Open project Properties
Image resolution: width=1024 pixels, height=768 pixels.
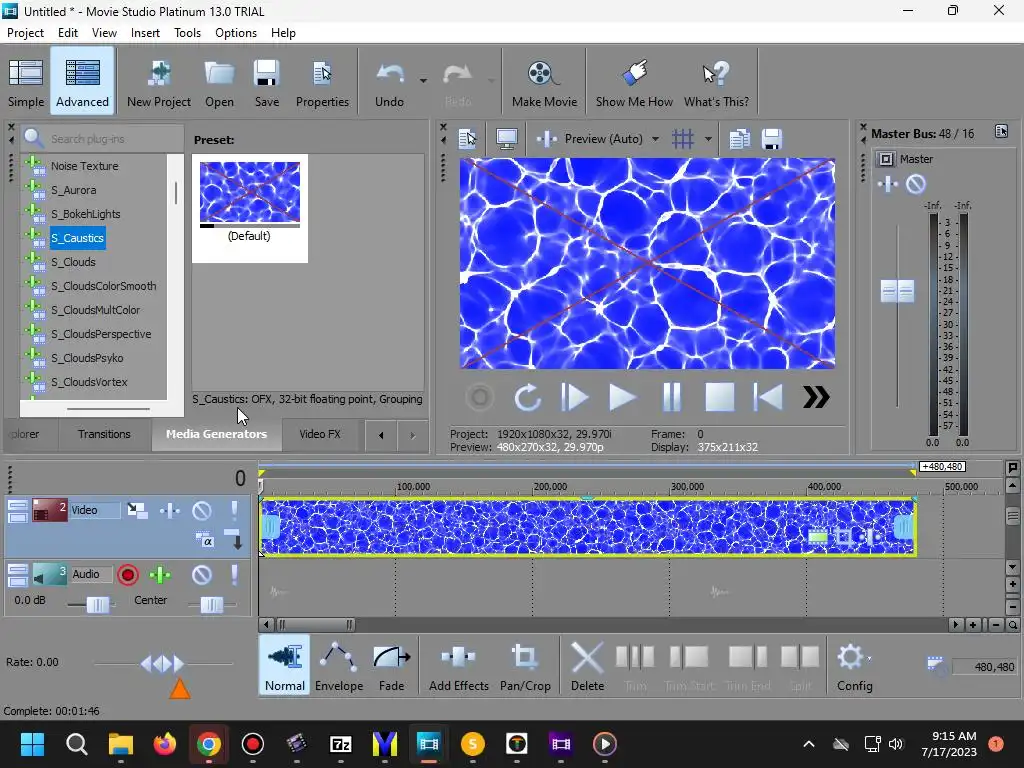[322, 82]
